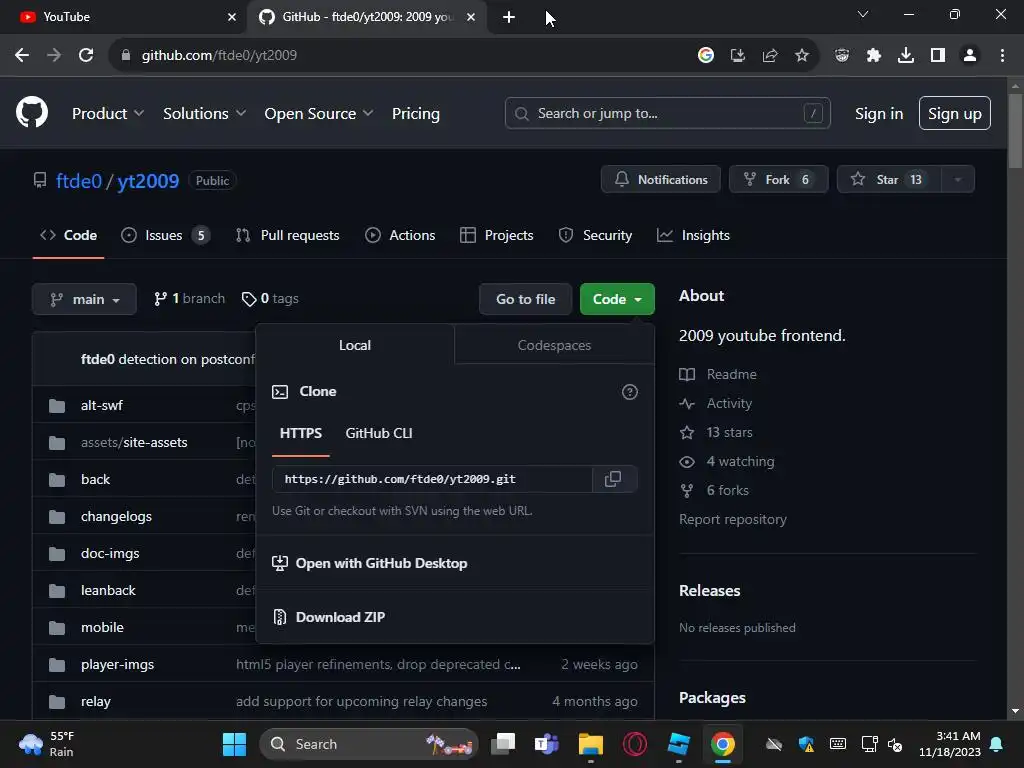The width and height of the screenshot is (1024, 768).
Task: Click the GitHub Octocat logo
Action: pyautogui.click(x=32, y=112)
